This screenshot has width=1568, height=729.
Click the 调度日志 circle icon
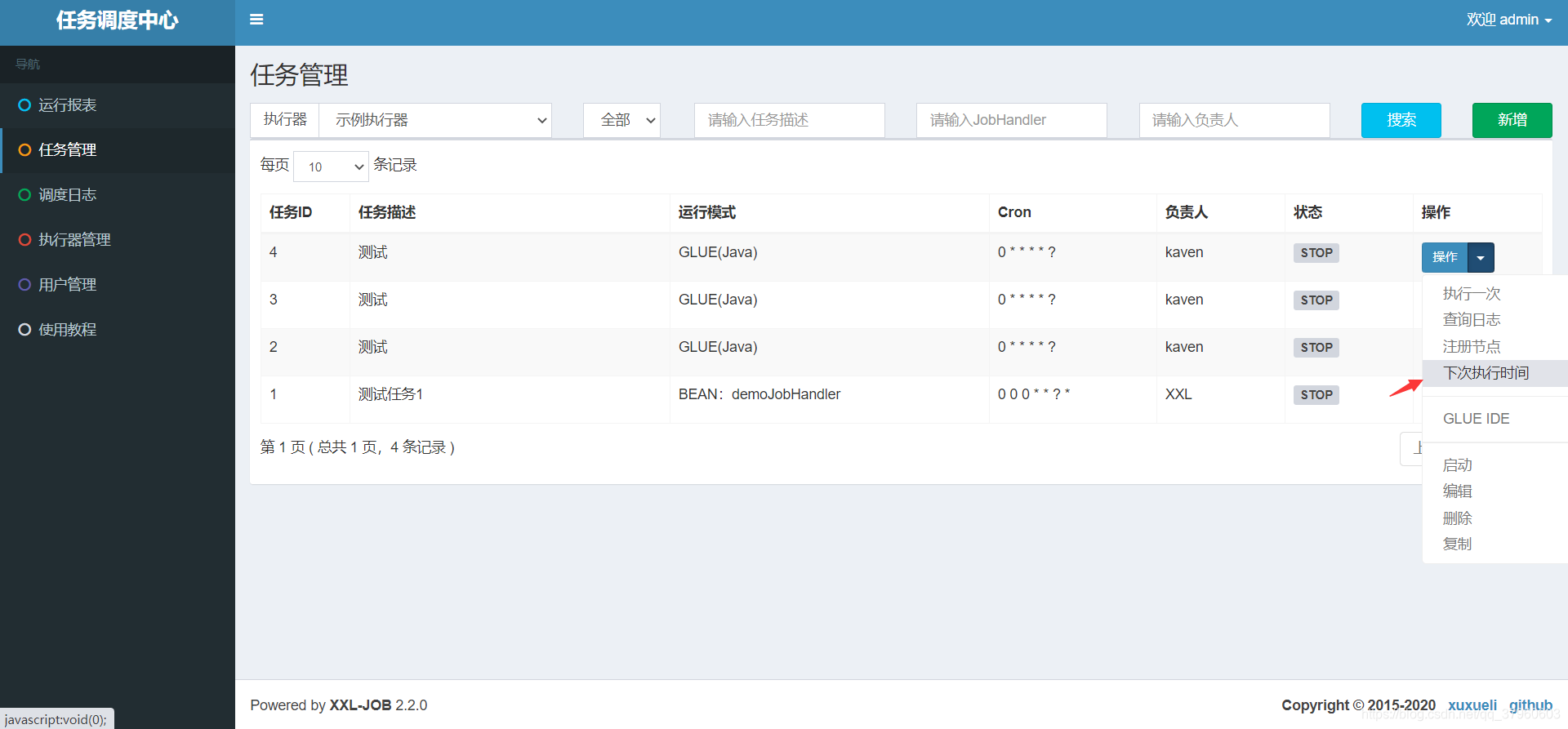click(x=24, y=195)
